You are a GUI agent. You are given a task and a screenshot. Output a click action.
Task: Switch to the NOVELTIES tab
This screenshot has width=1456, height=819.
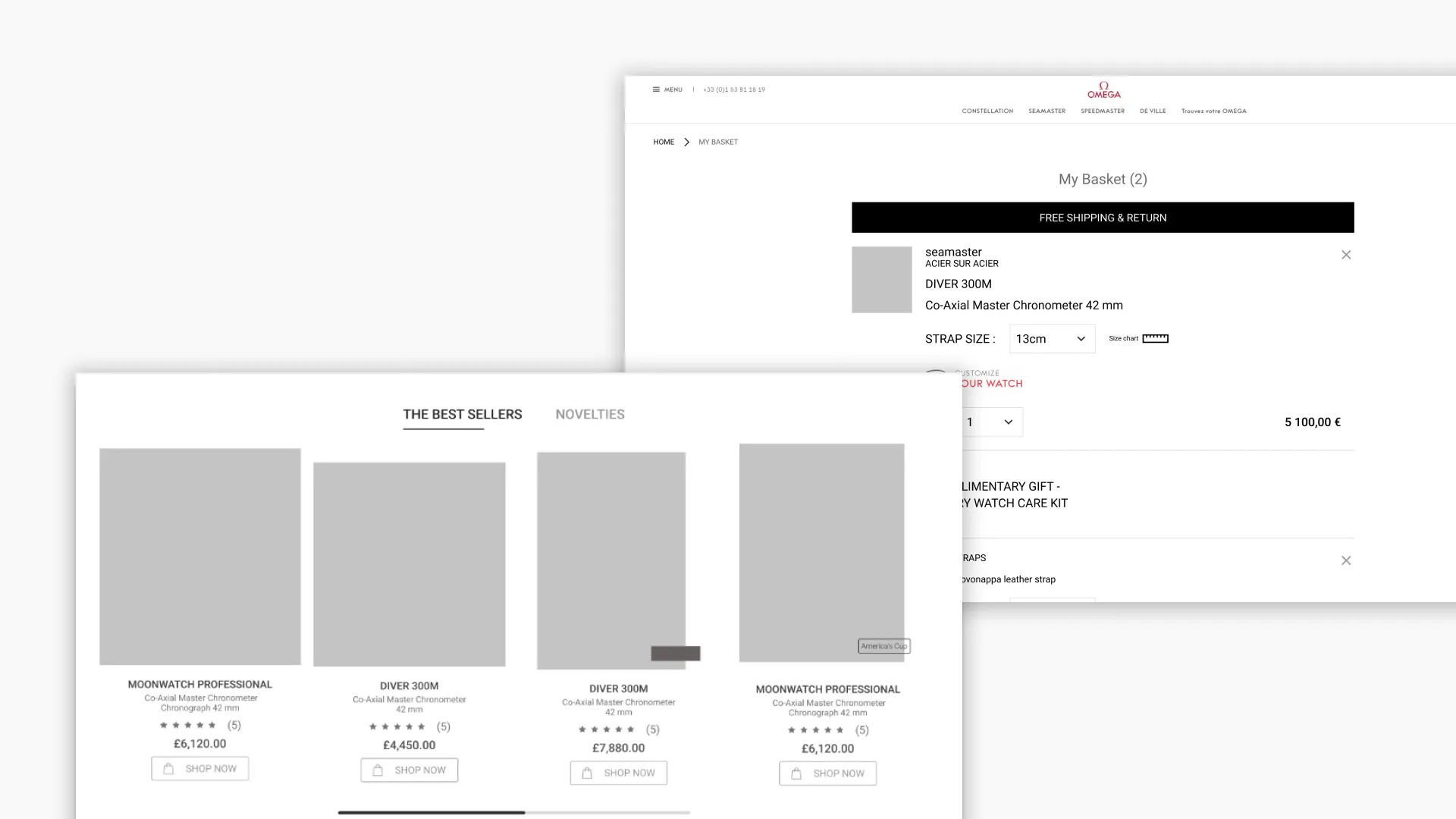589,414
